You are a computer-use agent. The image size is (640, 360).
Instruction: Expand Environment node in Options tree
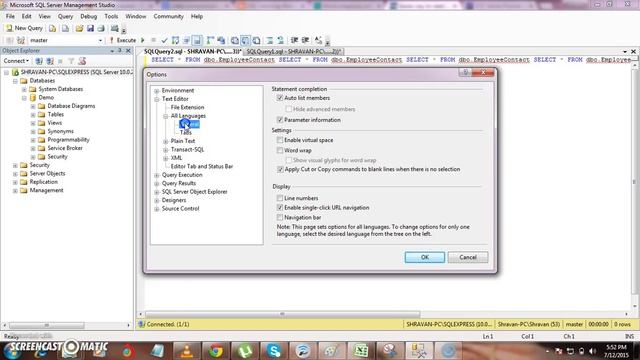pyautogui.click(x=157, y=91)
